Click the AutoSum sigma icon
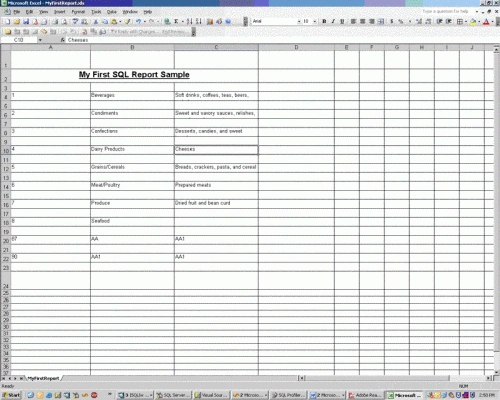This screenshot has width=500, height=400. pyautogui.click(x=176, y=22)
